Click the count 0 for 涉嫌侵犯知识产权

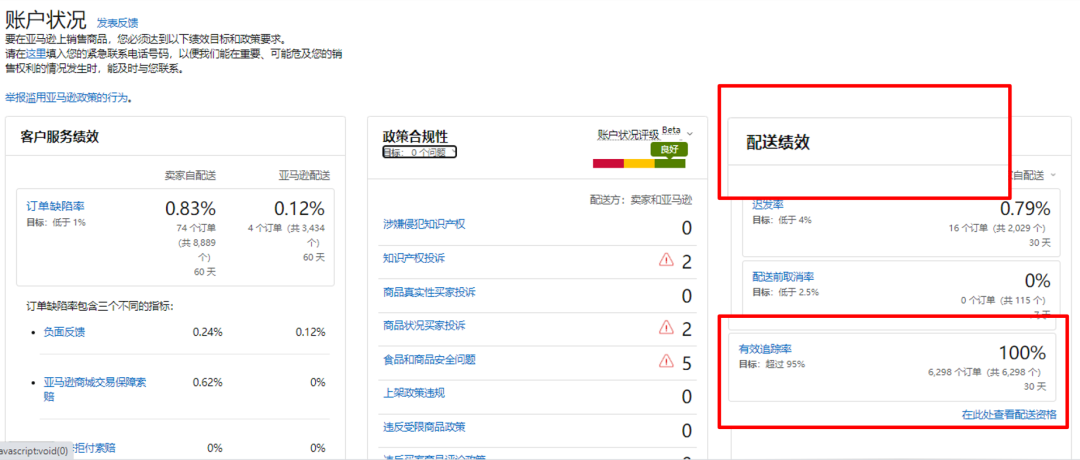pyautogui.click(x=686, y=228)
